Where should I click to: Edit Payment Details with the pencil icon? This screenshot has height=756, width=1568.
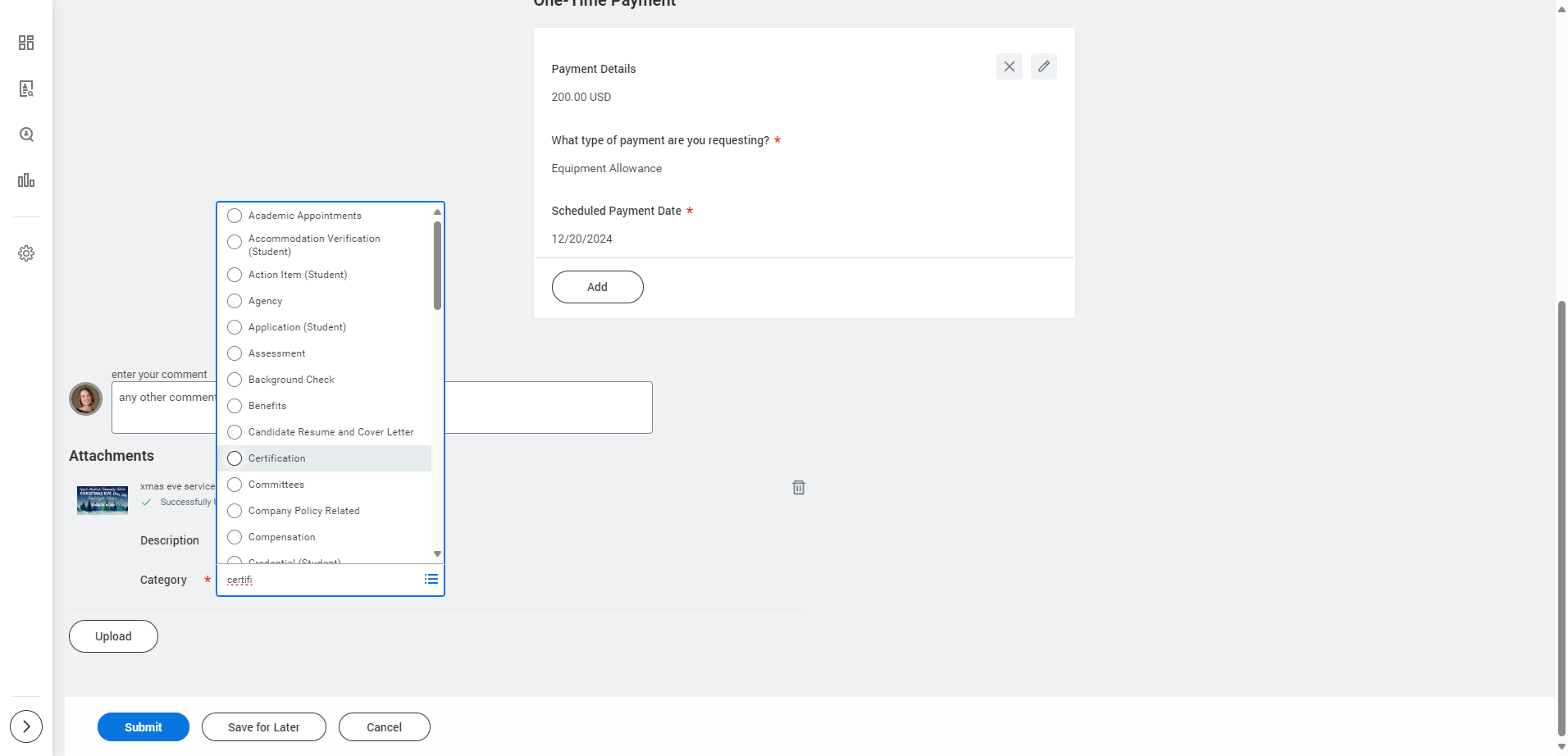(x=1044, y=66)
